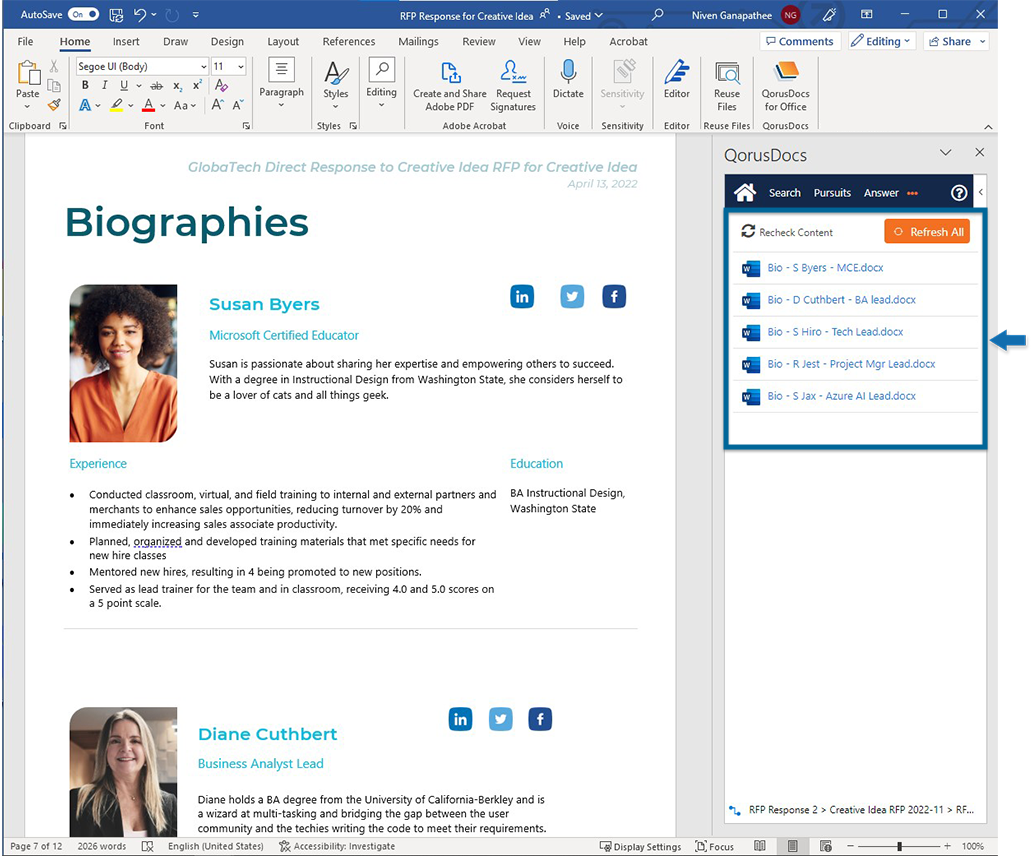Click the zoom slider in the status bar

(899, 846)
